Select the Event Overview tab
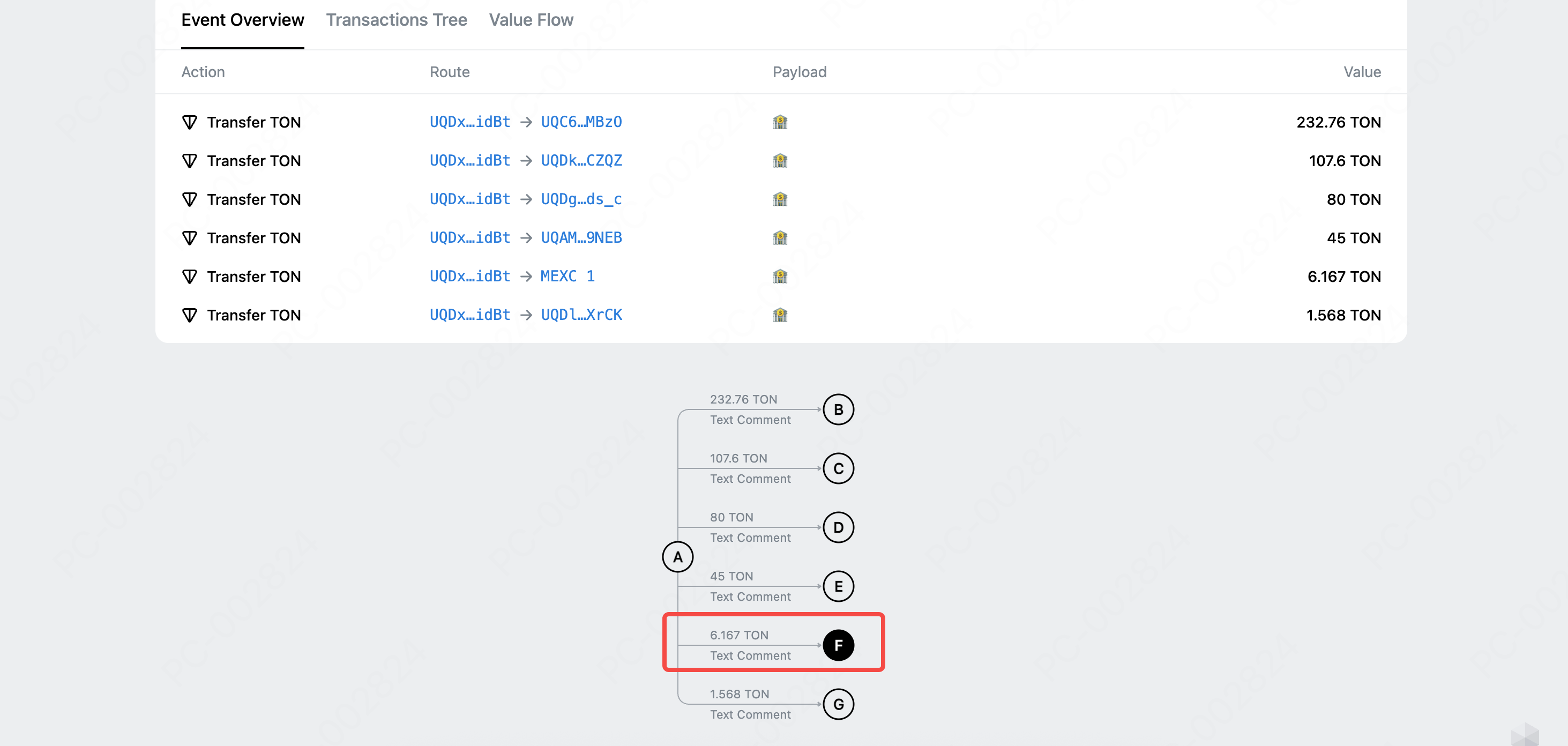Image resolution: width=1568 pixels, height=746 pixels. [x=242, y=20]
